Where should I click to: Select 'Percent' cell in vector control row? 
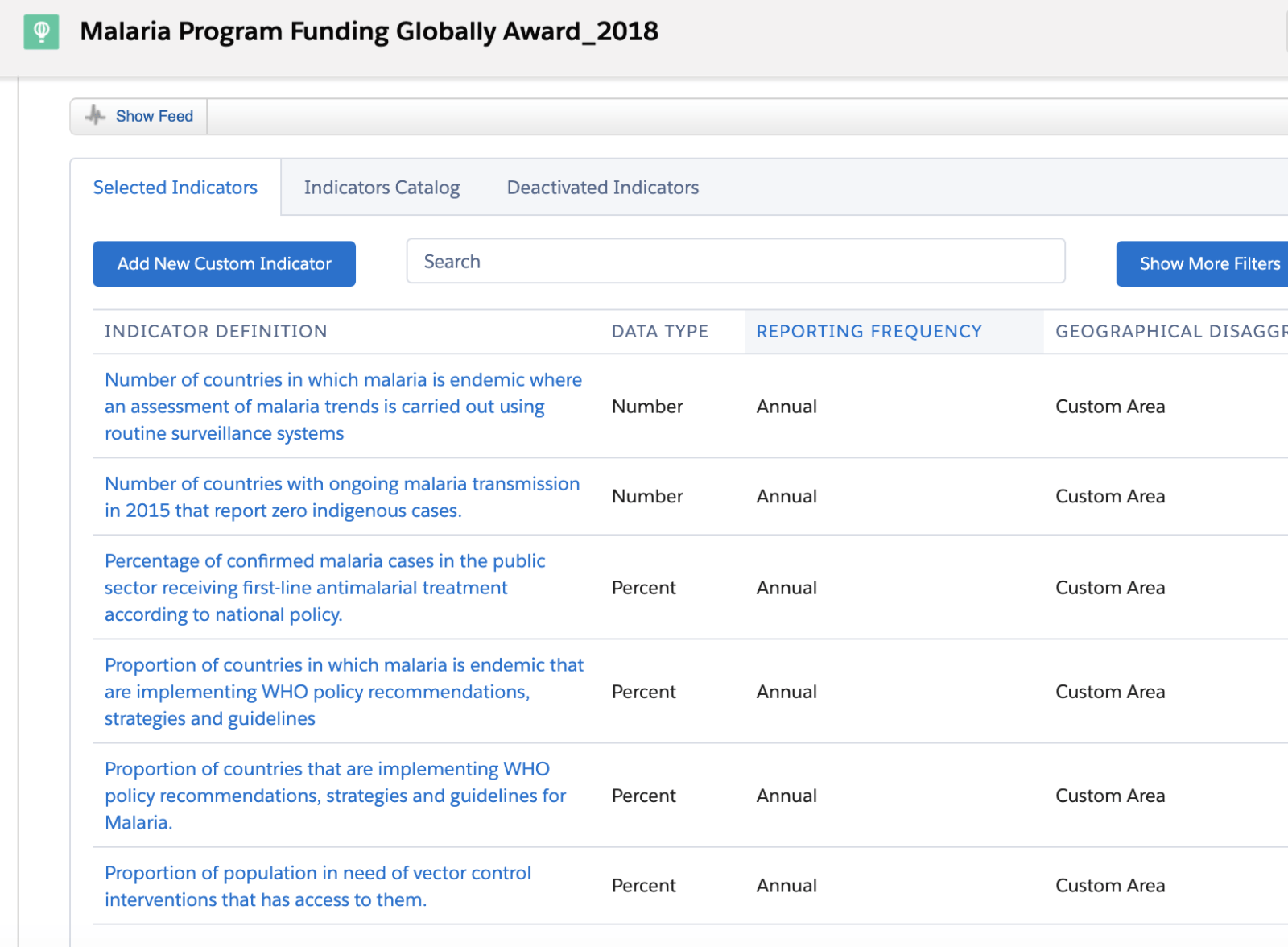pyautogui.click(x=644, y=886)
